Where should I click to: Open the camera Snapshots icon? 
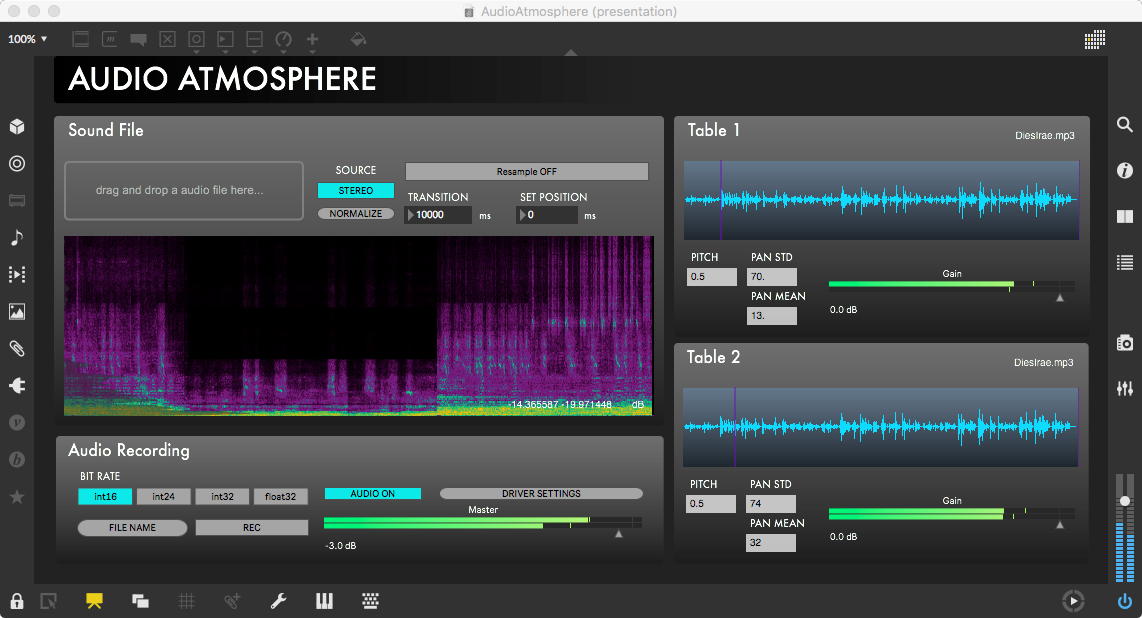click(1125, 343)
